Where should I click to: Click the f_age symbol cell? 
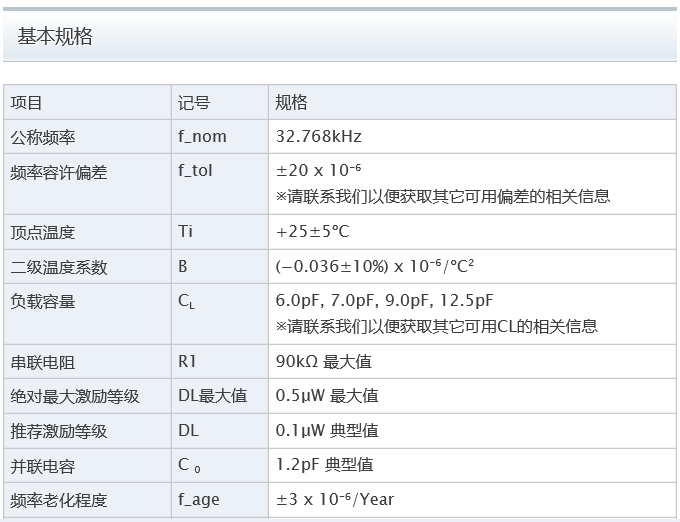198,500
